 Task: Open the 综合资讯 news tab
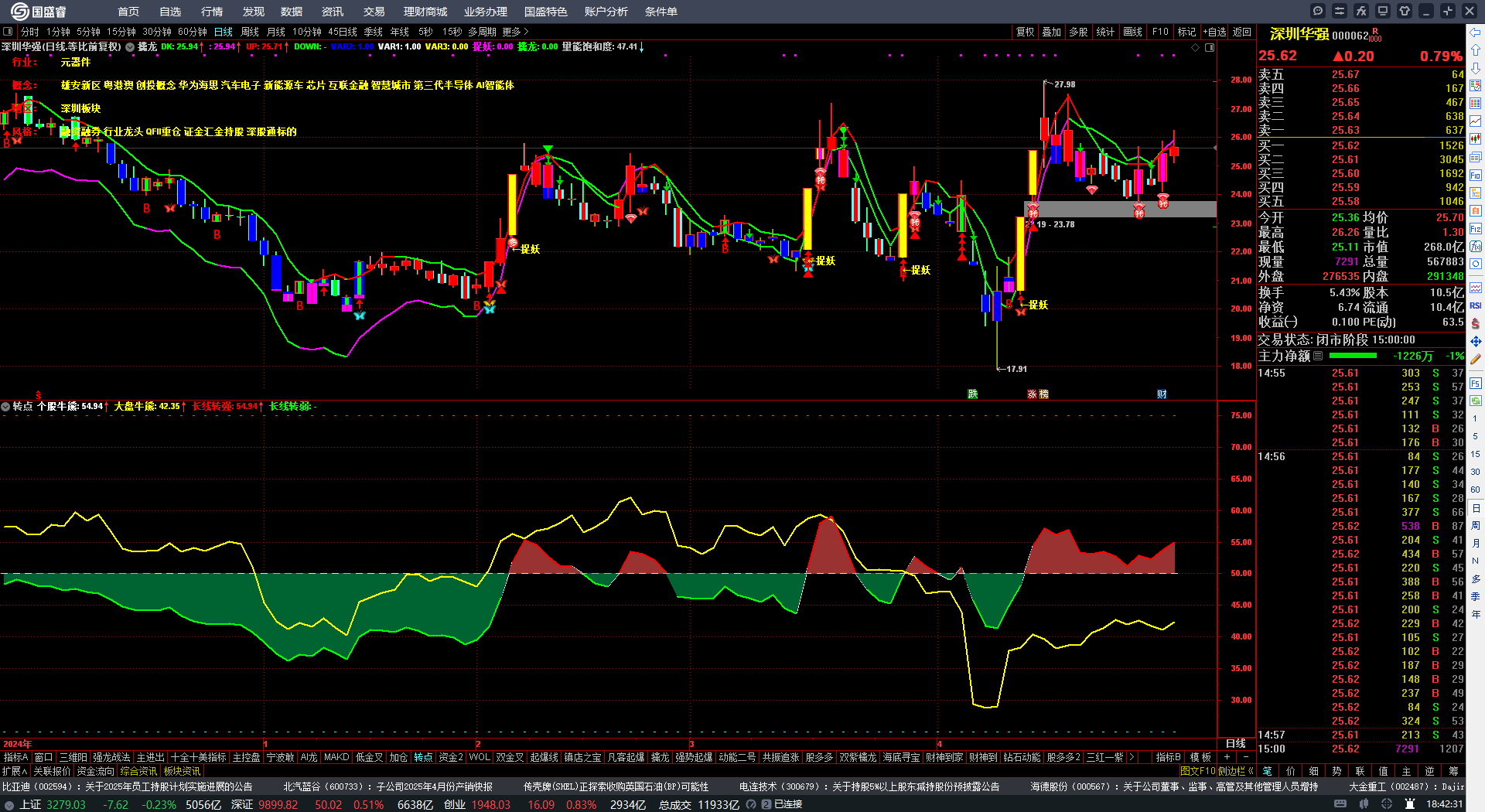click(x=138, y=771)
